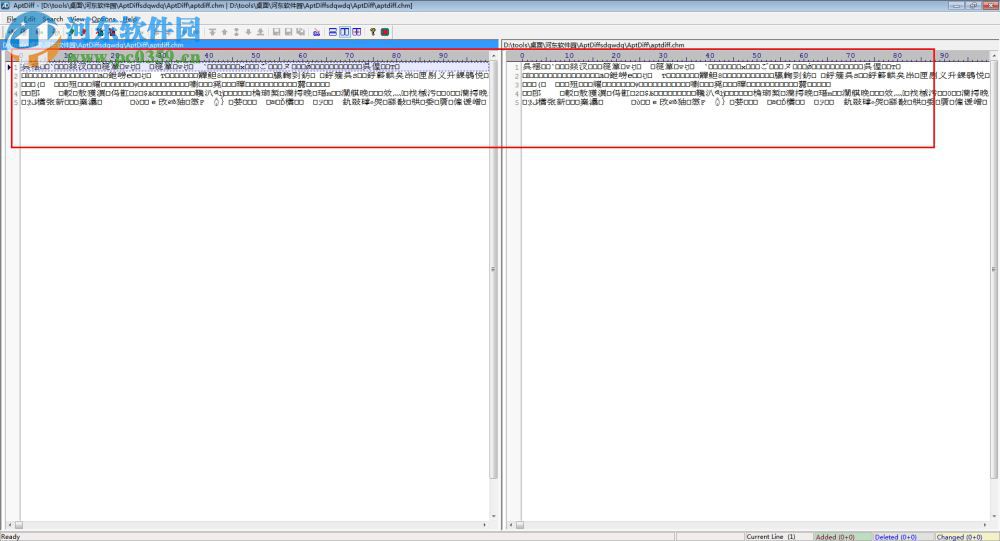
Task: Click the left pane horizontal scrollbar thumb
Action: (19, 525)
